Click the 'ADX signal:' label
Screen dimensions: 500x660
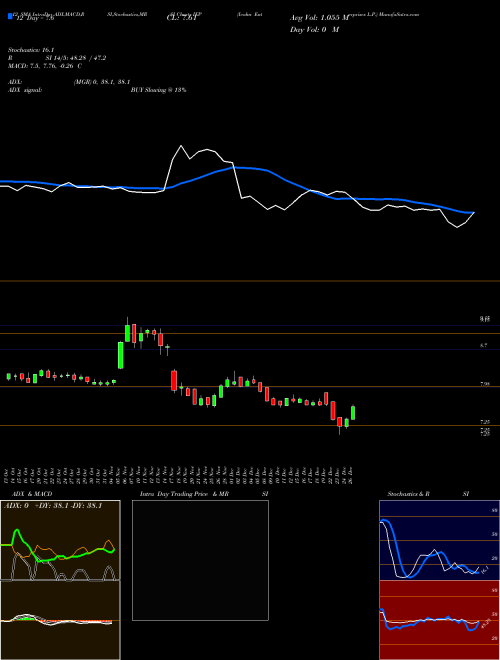coord(25,90)
